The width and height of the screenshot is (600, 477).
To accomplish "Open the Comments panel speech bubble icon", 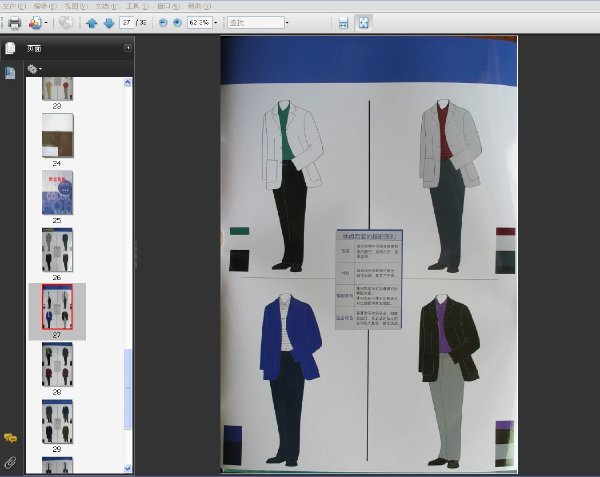I will pyautogui.click(x=10, y=438).
